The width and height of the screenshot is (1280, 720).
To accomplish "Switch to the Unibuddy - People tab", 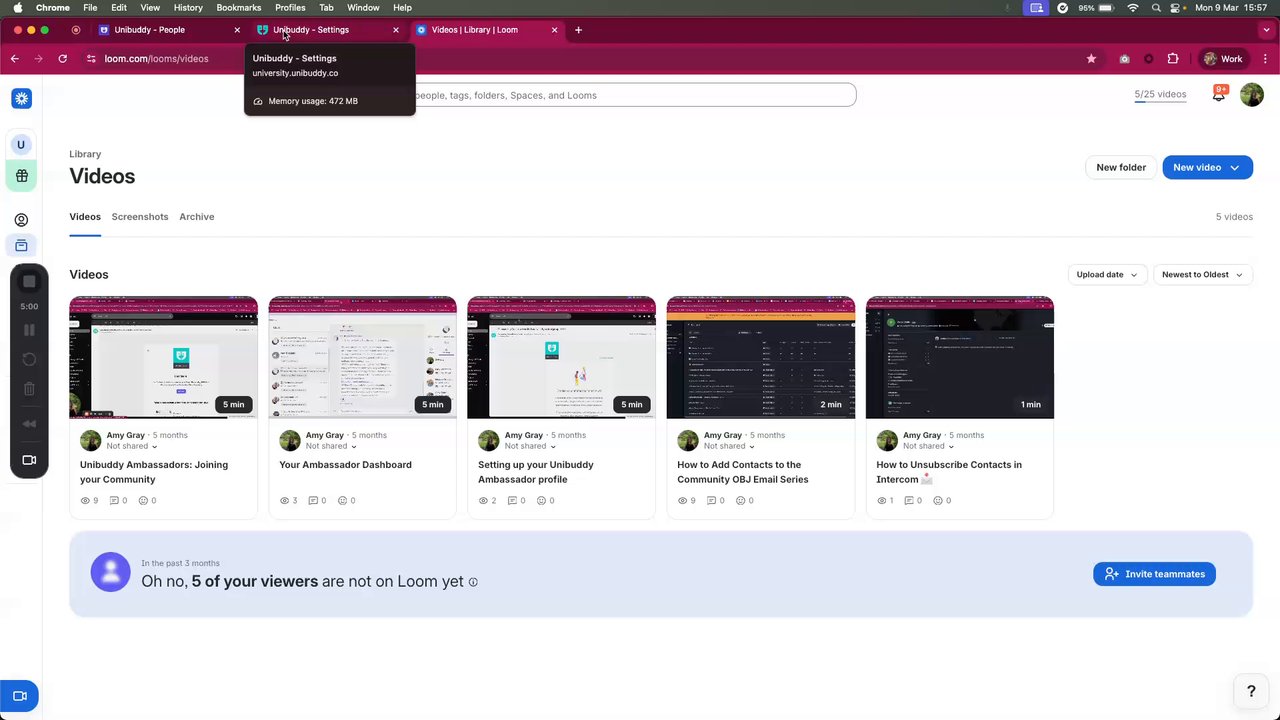I will point(168,30).
